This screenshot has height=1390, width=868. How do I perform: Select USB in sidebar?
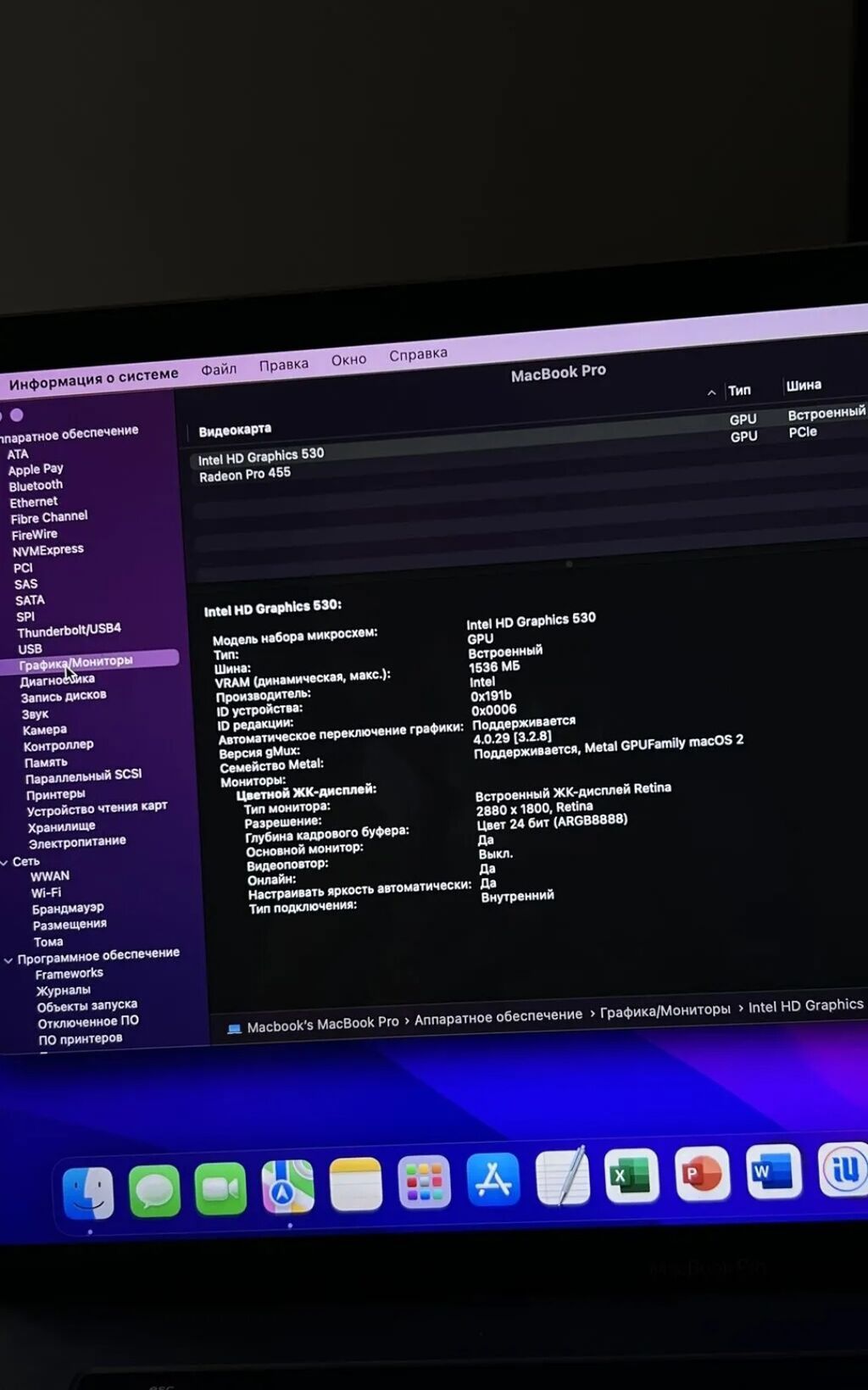30,649
